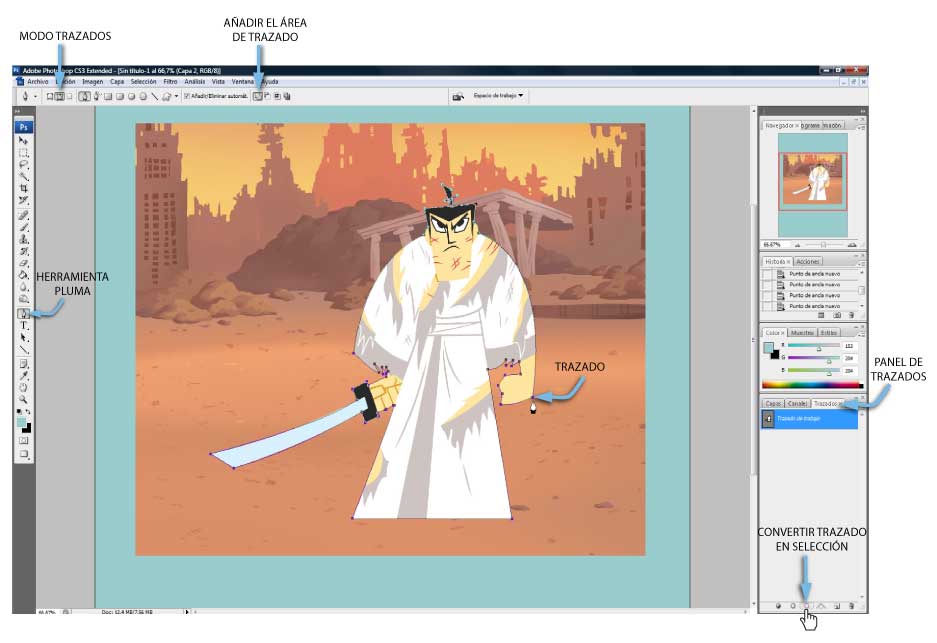Select the Magic Wand tool

(23, 176)
